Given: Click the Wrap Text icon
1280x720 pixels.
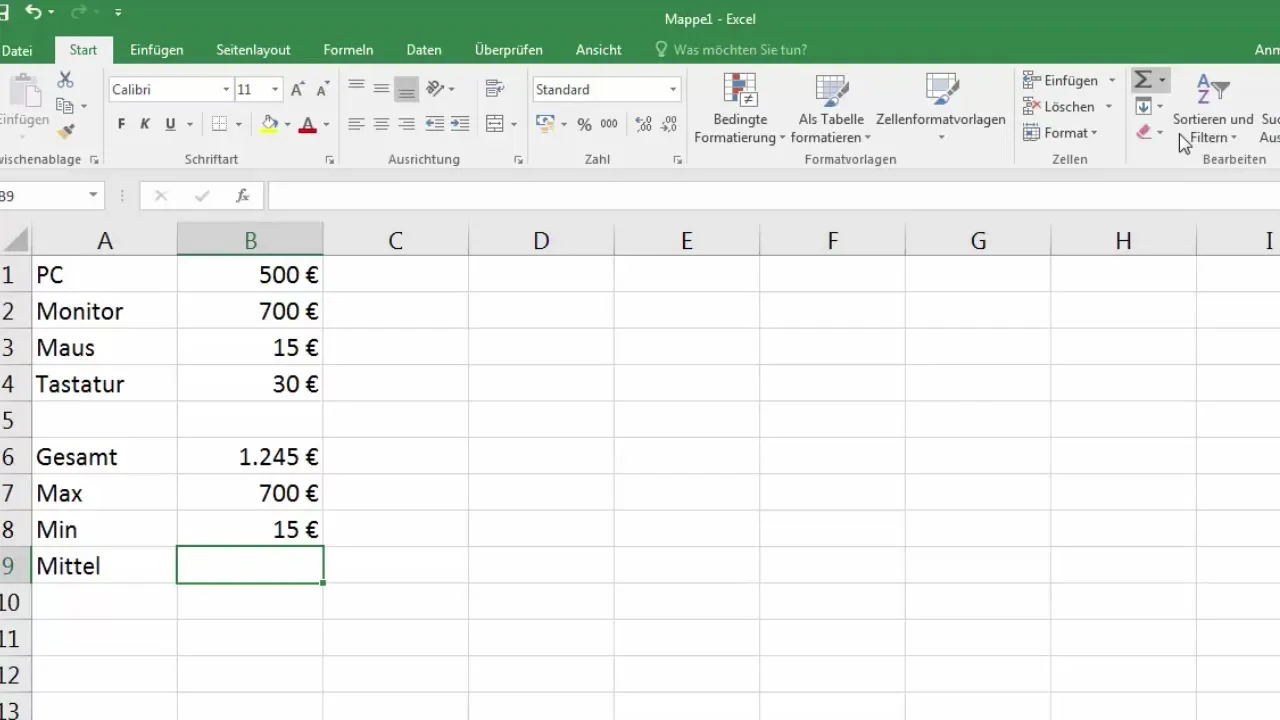Looking at the screenshot, I should [493, 89].
